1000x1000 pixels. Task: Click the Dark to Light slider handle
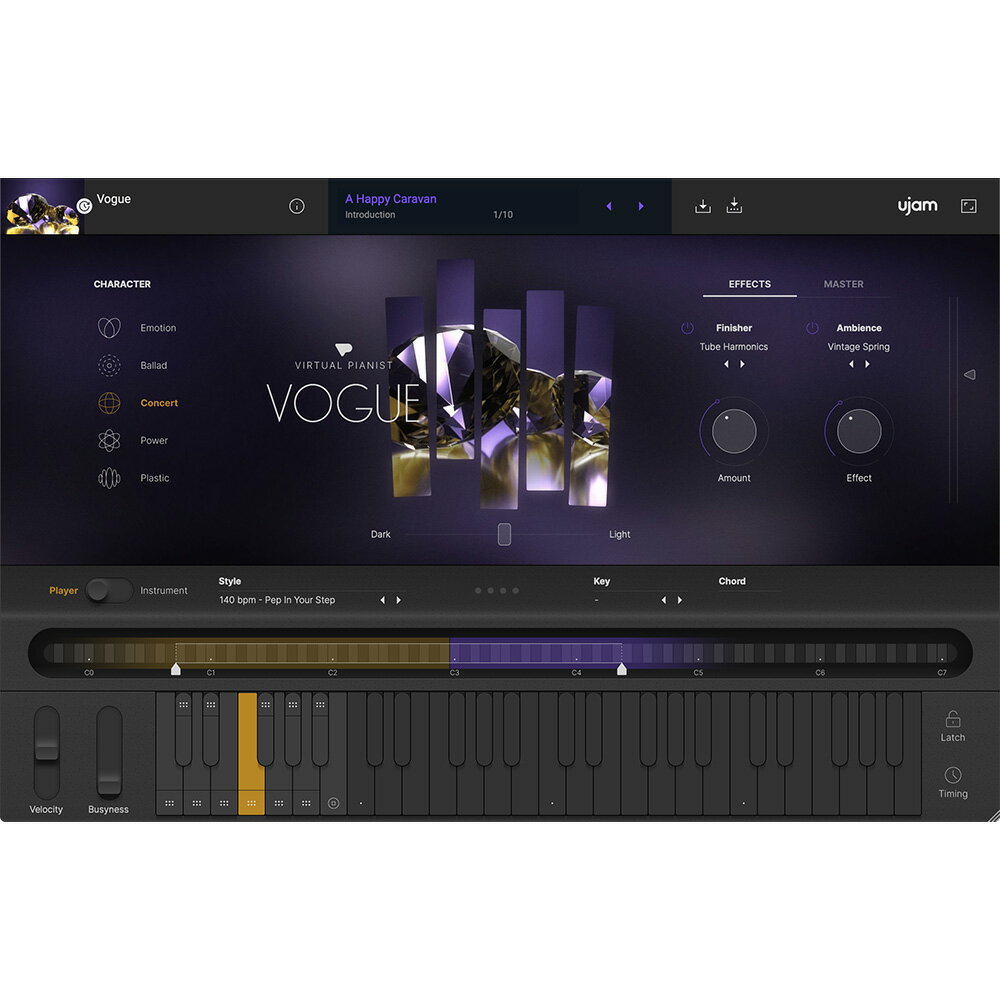pyautogui.click(x=504, y=534)
